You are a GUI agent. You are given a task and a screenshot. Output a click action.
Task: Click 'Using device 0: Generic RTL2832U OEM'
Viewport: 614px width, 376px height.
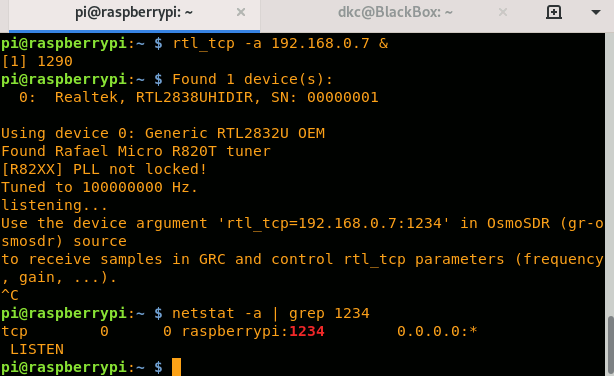pos(163,133)
